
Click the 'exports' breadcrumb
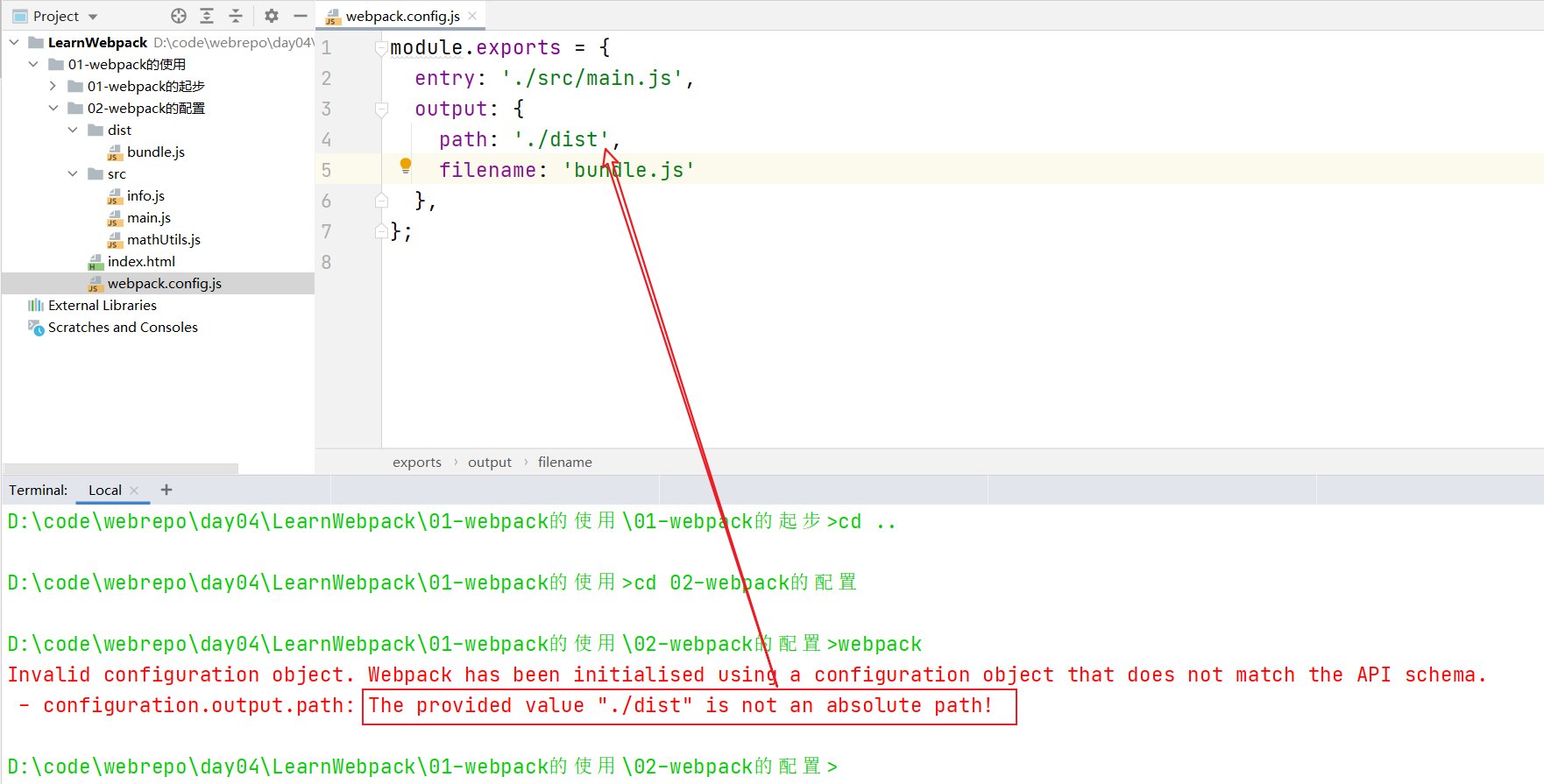pyautogui.click(x=417, y=462)
